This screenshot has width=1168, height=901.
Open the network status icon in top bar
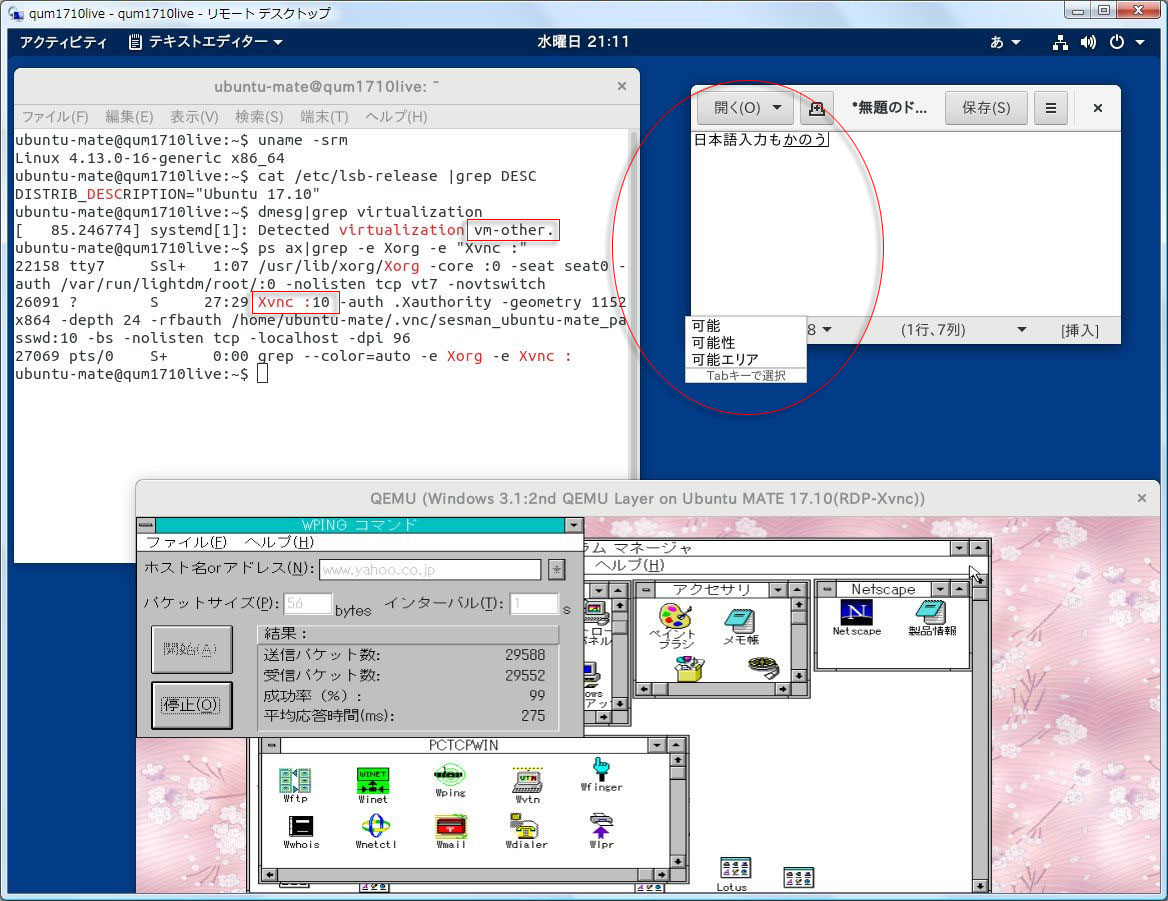click(x=1060, y=42)
